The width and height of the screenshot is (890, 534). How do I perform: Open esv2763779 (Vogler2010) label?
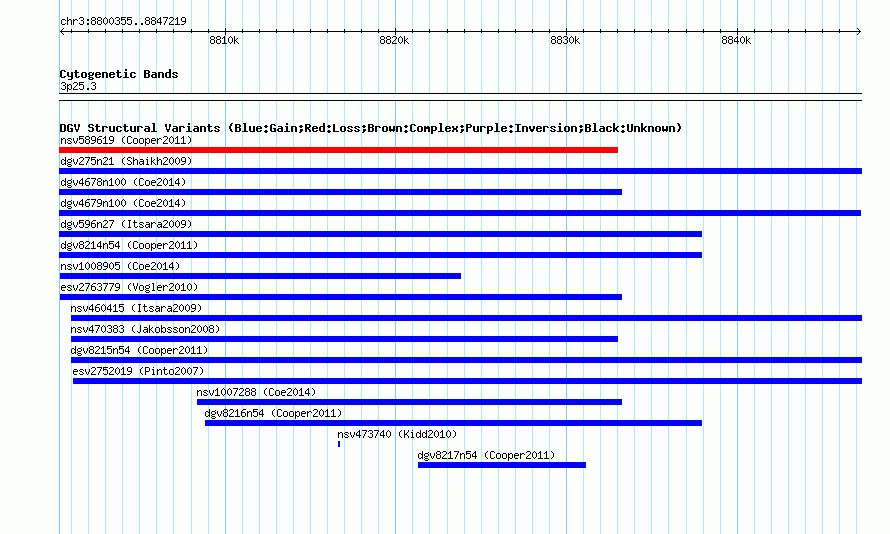coord(129,287)
